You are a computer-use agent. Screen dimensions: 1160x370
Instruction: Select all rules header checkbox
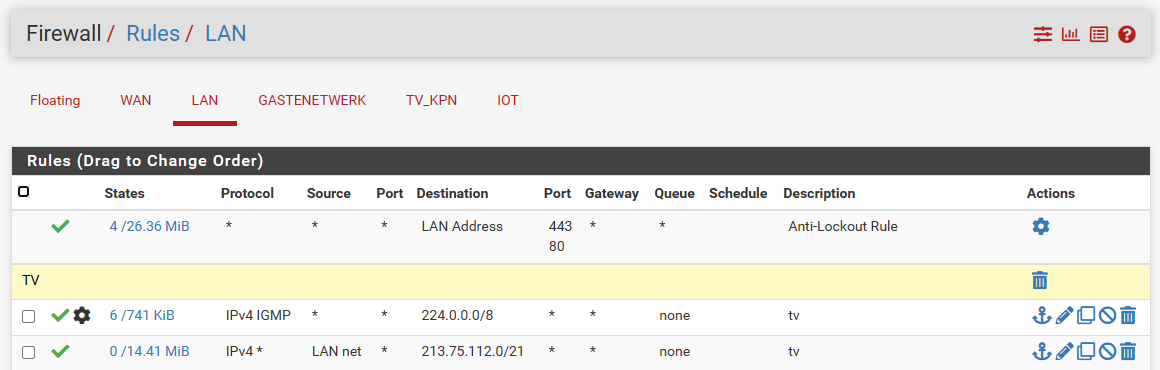click(24, 192)
